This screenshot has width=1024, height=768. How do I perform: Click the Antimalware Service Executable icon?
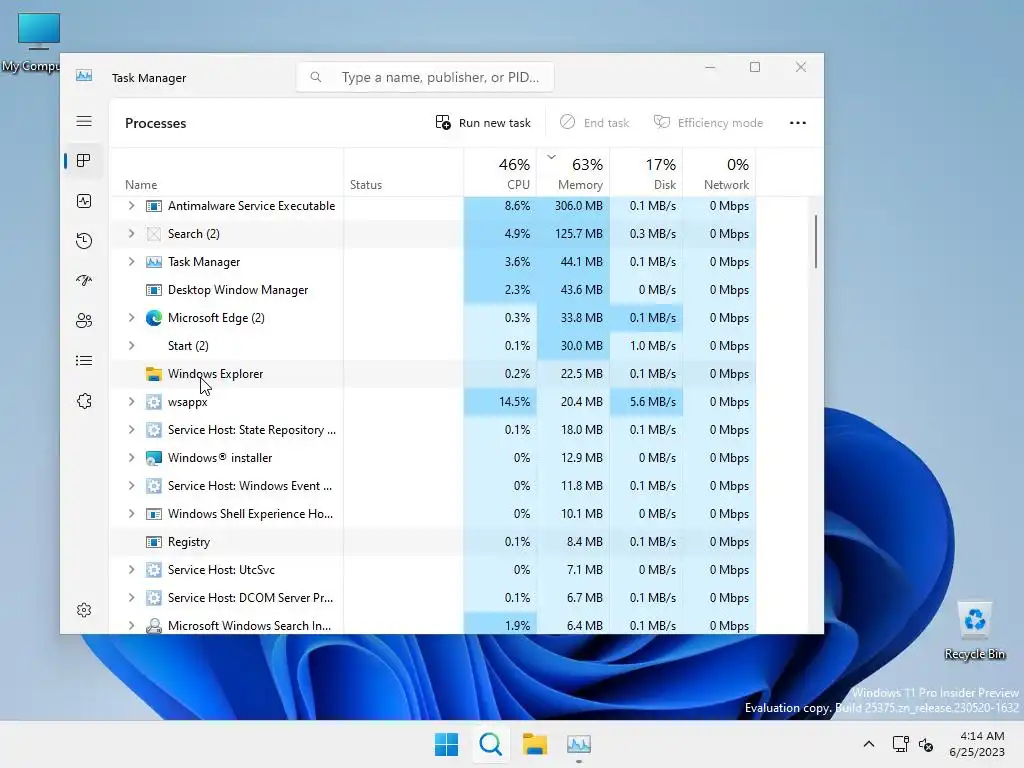(153, 206)
